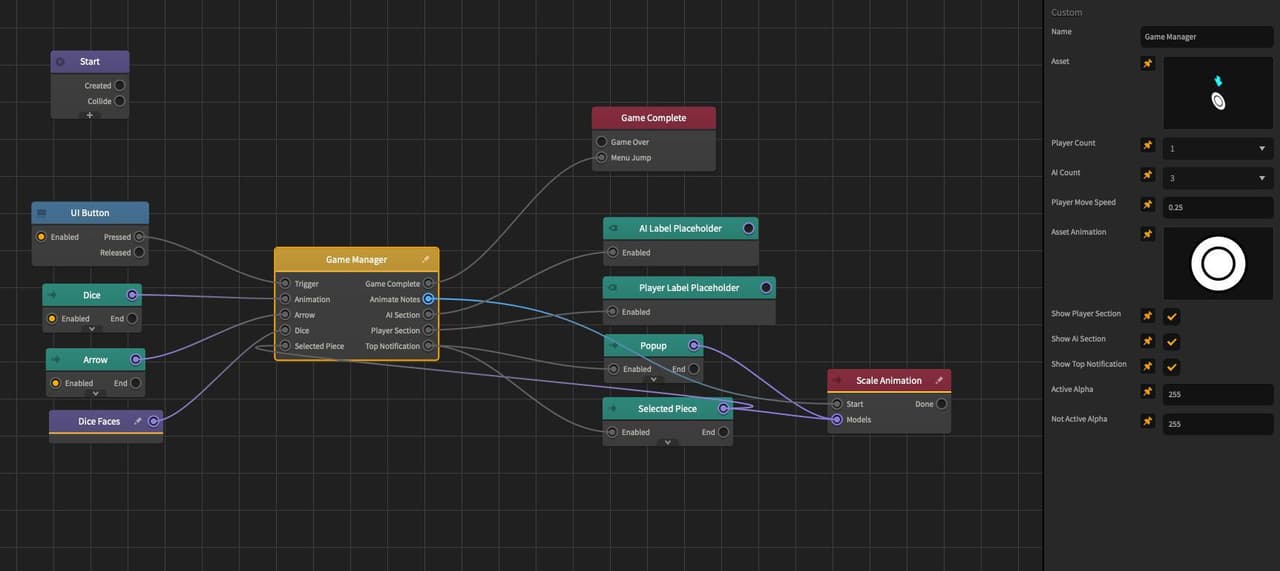Click the Asset Animation circle thumbnail
The width and height of the screenshot is (1280, 571).
tap(1218, 264)
